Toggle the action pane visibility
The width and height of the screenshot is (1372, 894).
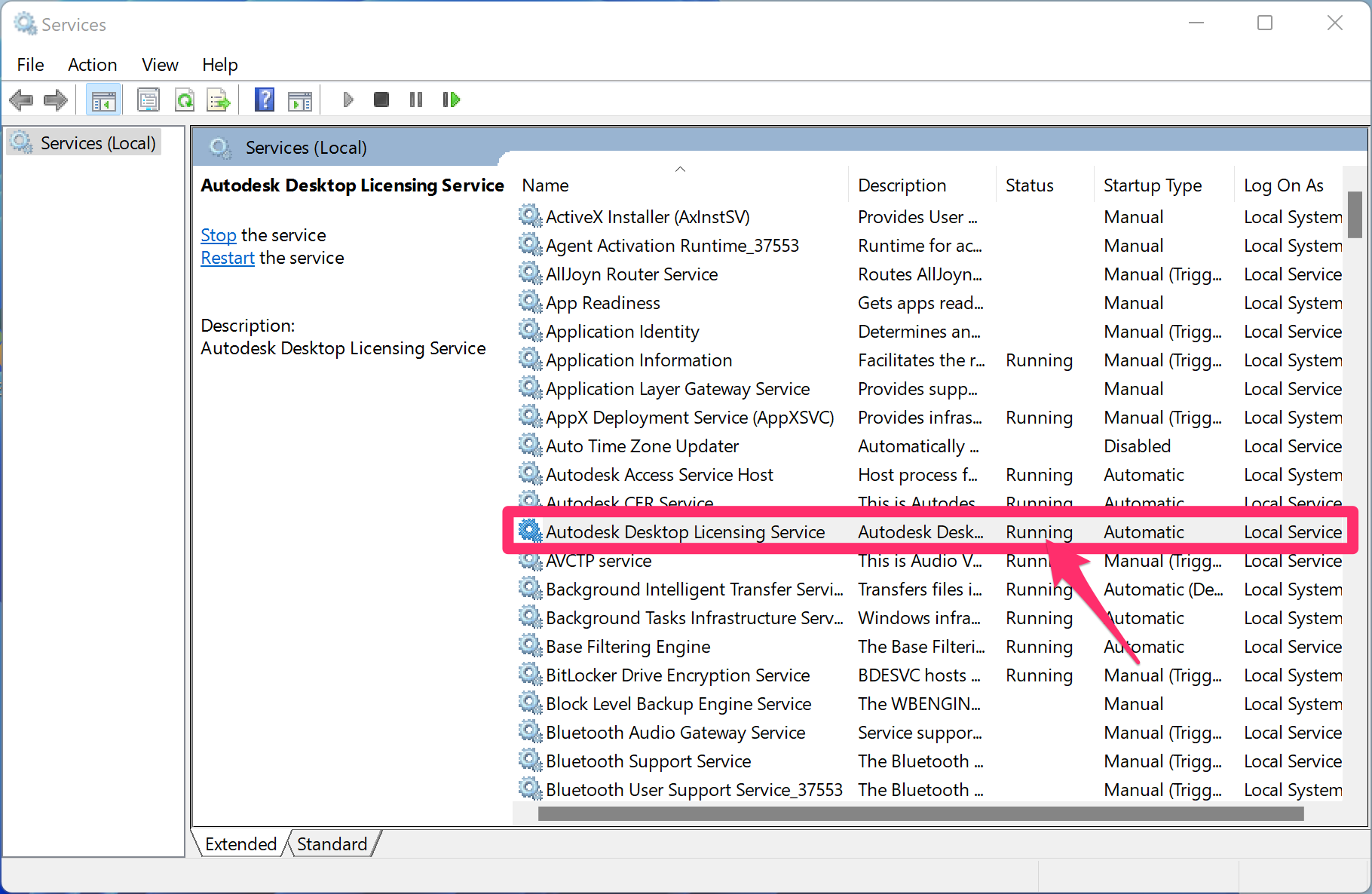pos(300,99)
